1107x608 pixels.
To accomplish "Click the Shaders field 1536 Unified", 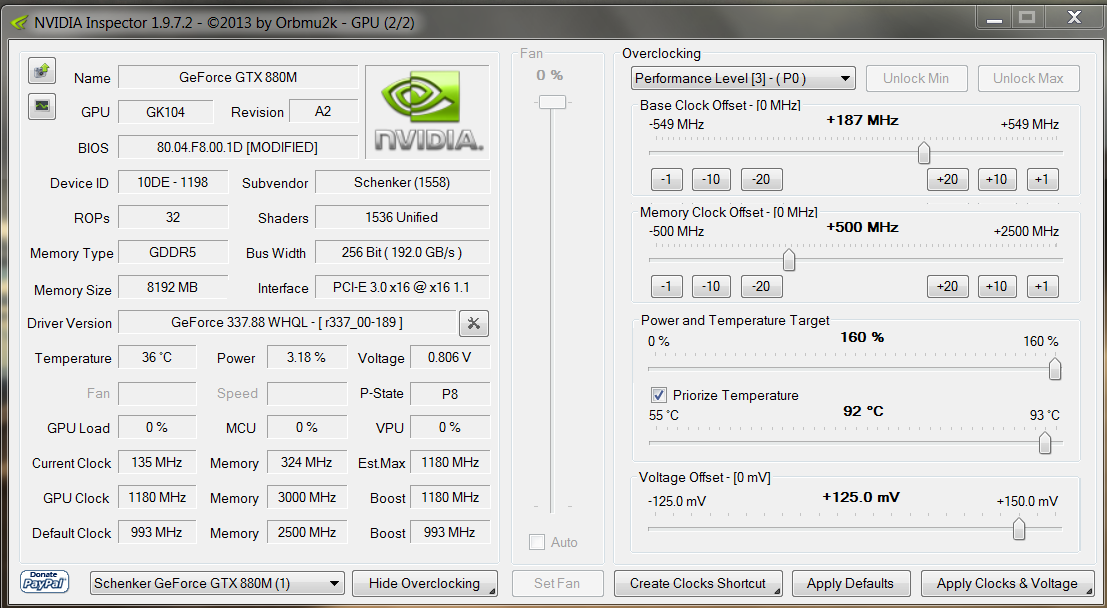I will coord(402,217).
